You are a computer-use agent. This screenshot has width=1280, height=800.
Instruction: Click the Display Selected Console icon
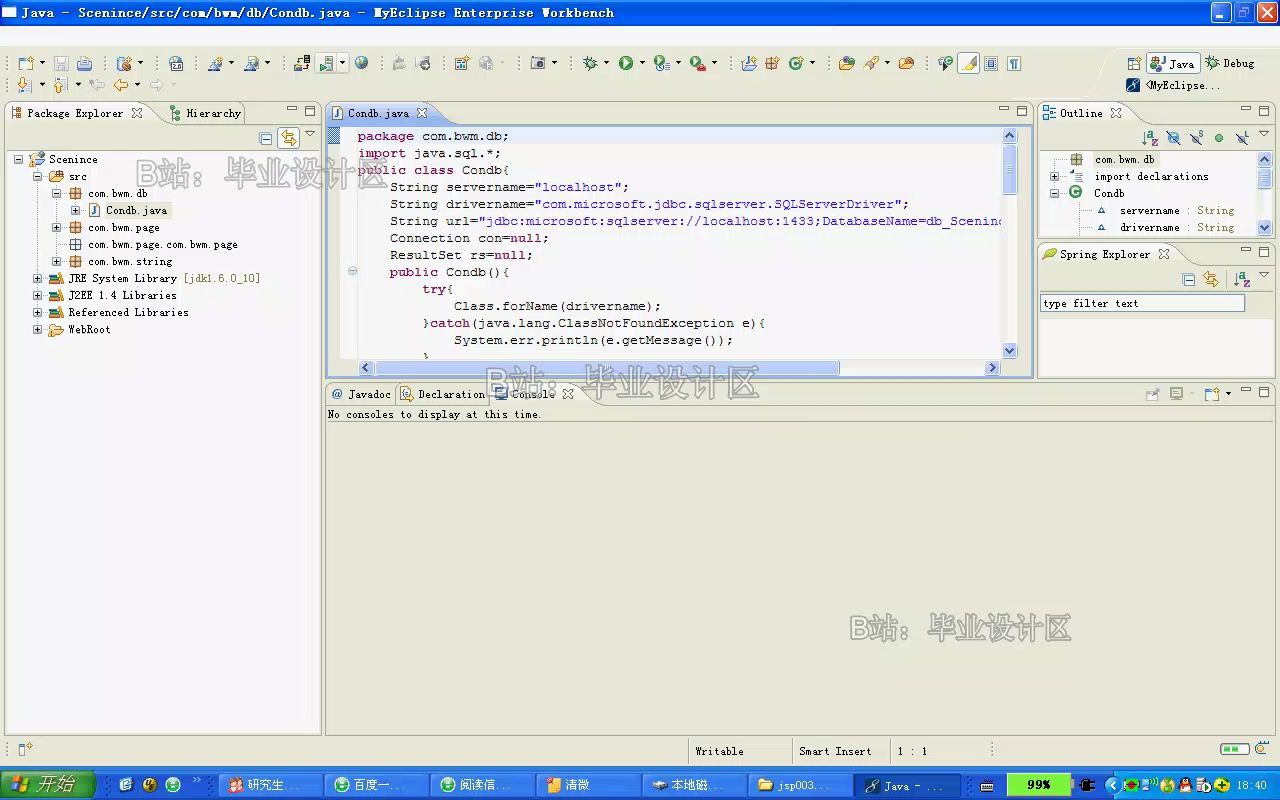pos(1176,394)
